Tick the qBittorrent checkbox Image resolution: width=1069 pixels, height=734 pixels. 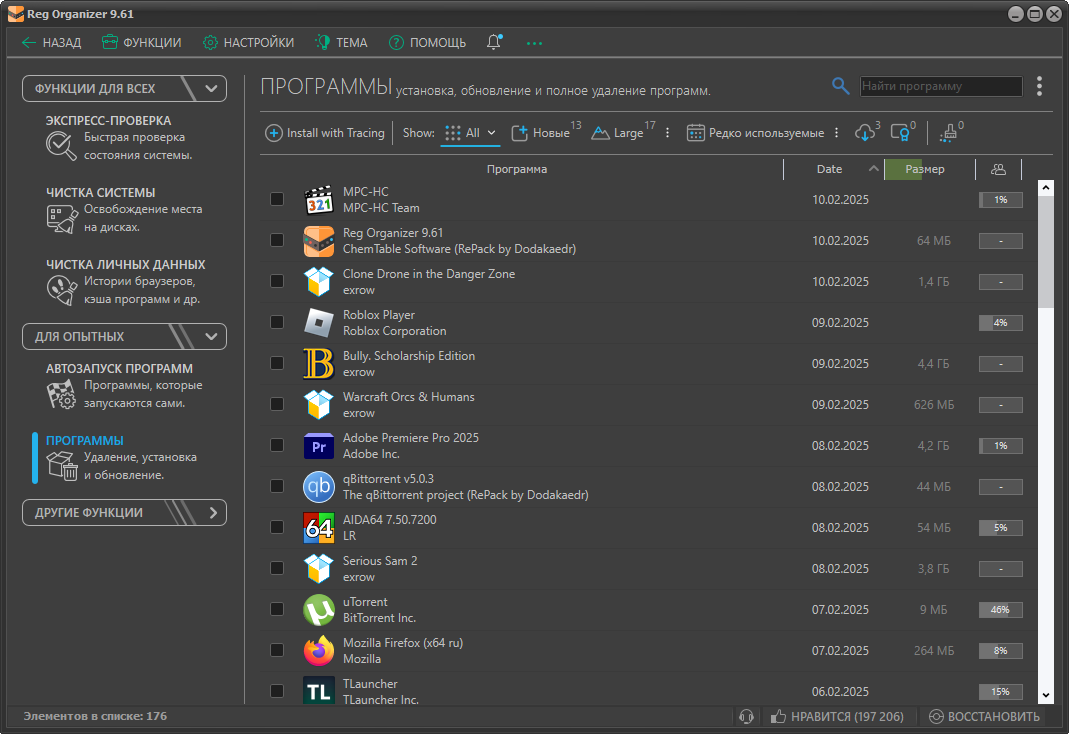pyautogui.click(x=277, y=486)
